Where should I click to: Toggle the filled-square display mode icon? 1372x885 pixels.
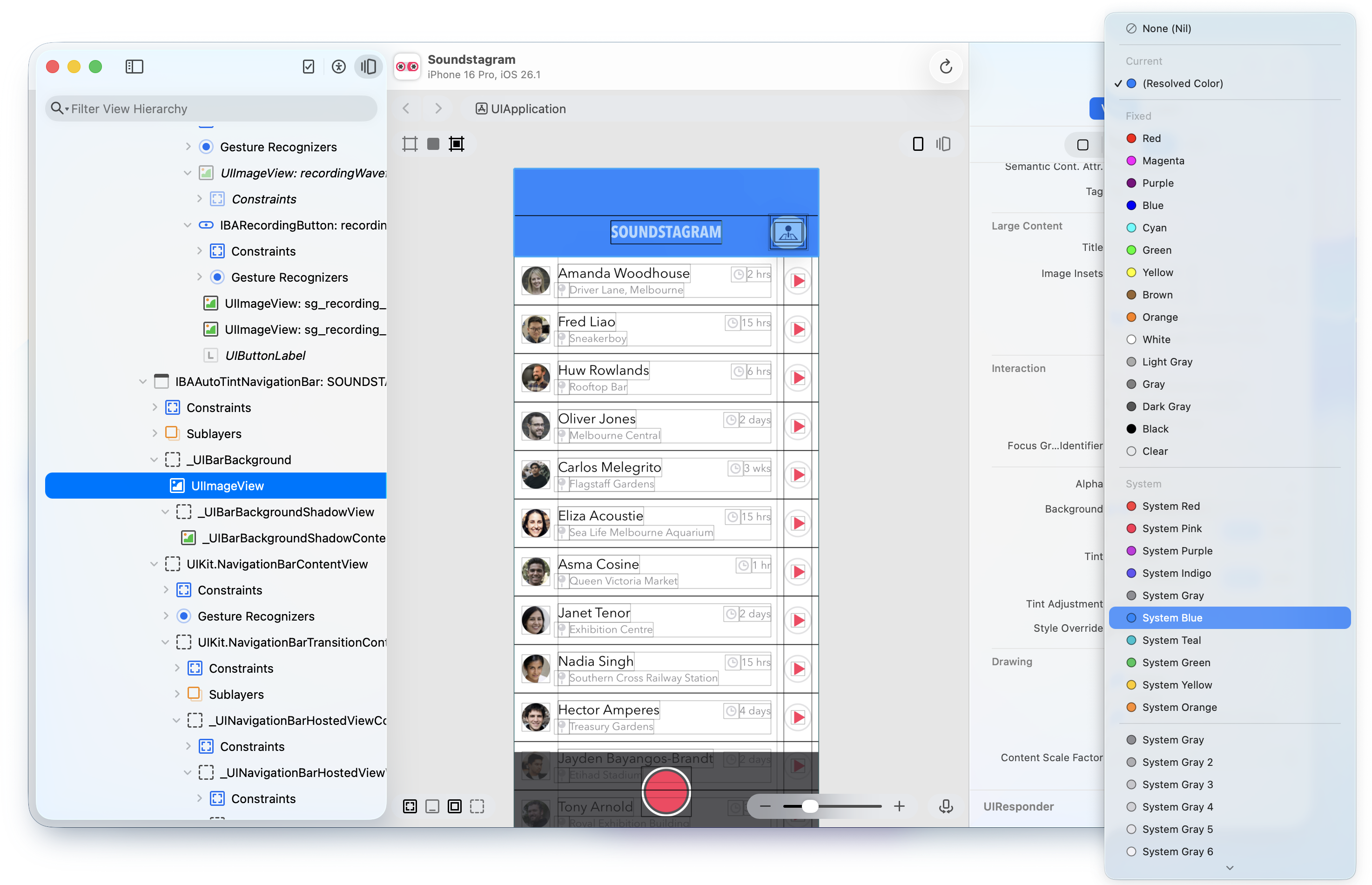(433, 144)
